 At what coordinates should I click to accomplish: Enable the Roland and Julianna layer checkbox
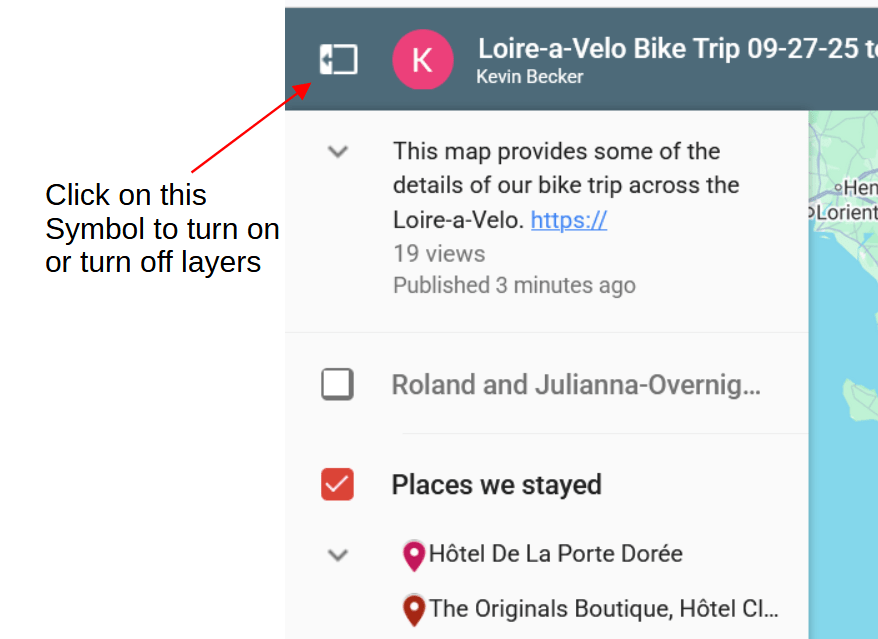pos(338,384)
